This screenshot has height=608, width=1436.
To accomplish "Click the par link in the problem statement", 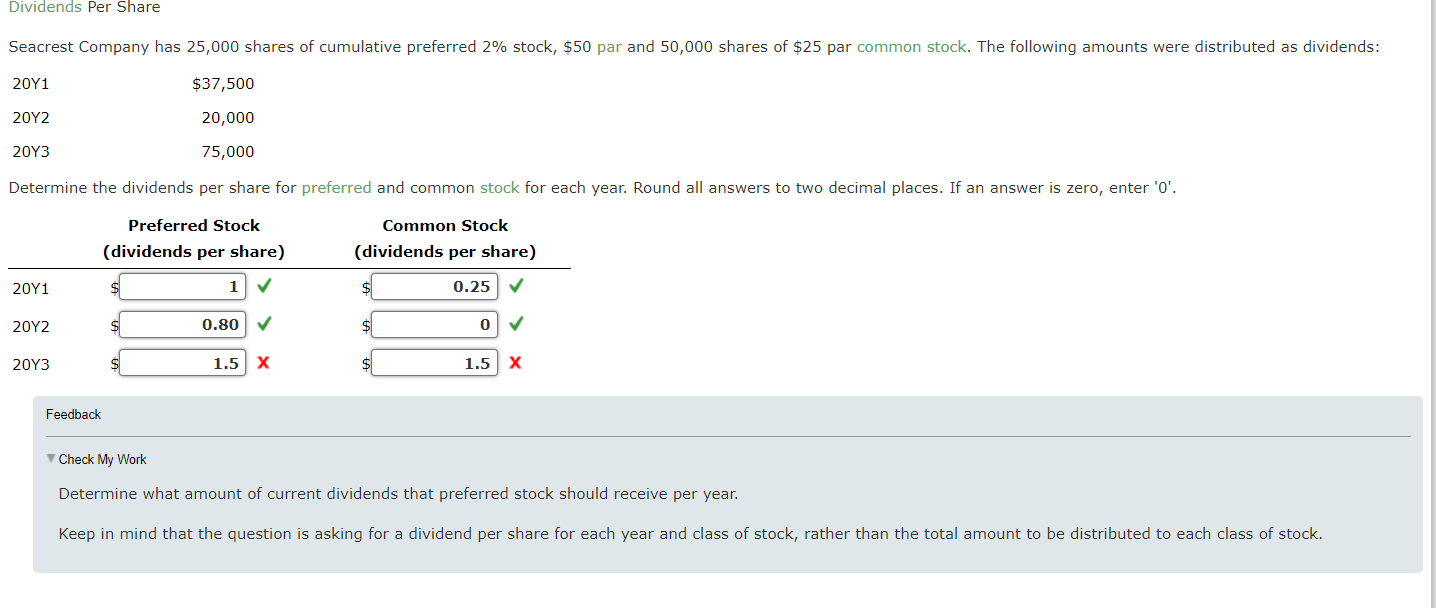I will [611, 46].
